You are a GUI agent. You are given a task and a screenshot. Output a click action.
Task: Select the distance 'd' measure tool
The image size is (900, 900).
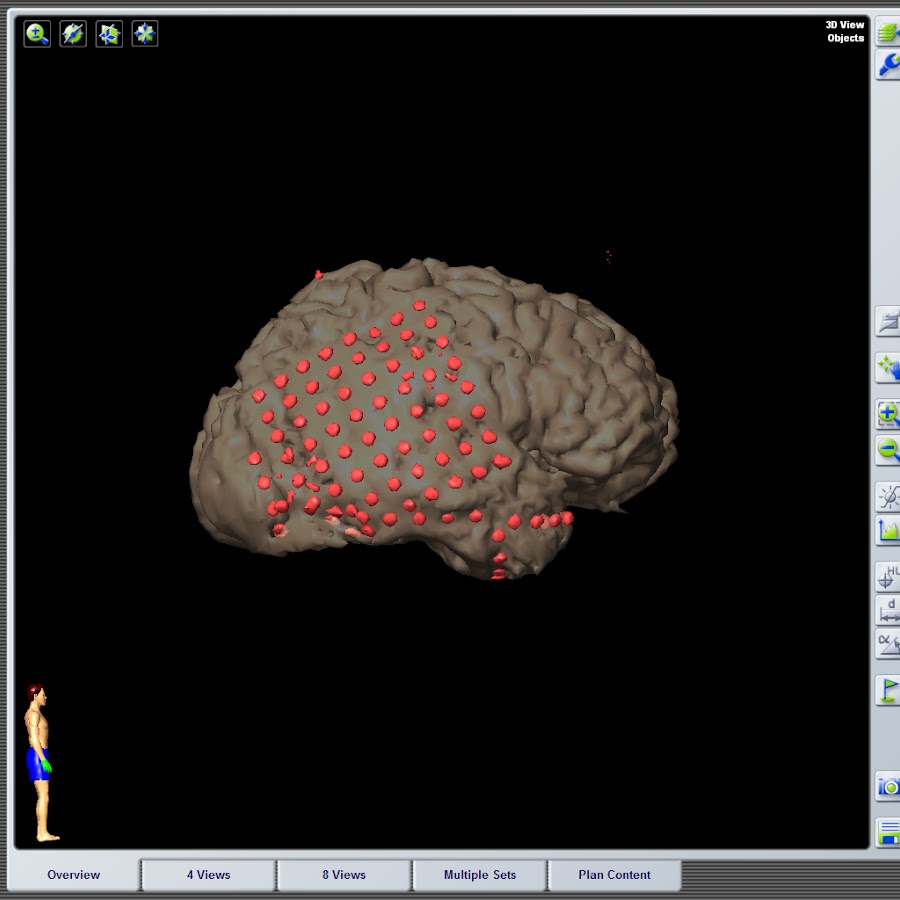888,610
